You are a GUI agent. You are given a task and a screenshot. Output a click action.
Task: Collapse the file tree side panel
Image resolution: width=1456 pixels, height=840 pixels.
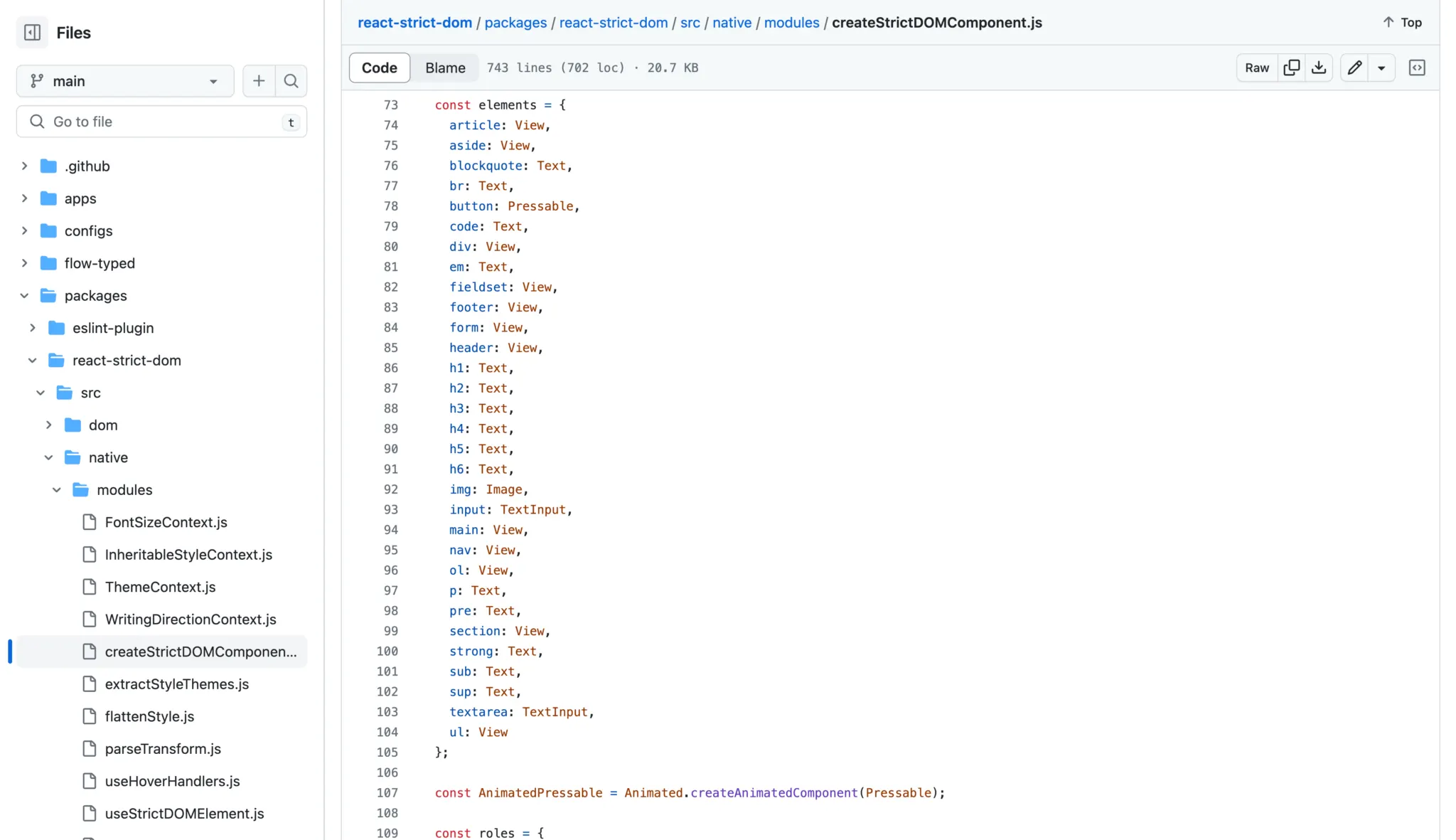pyautogui.click(x=32, y=33)
